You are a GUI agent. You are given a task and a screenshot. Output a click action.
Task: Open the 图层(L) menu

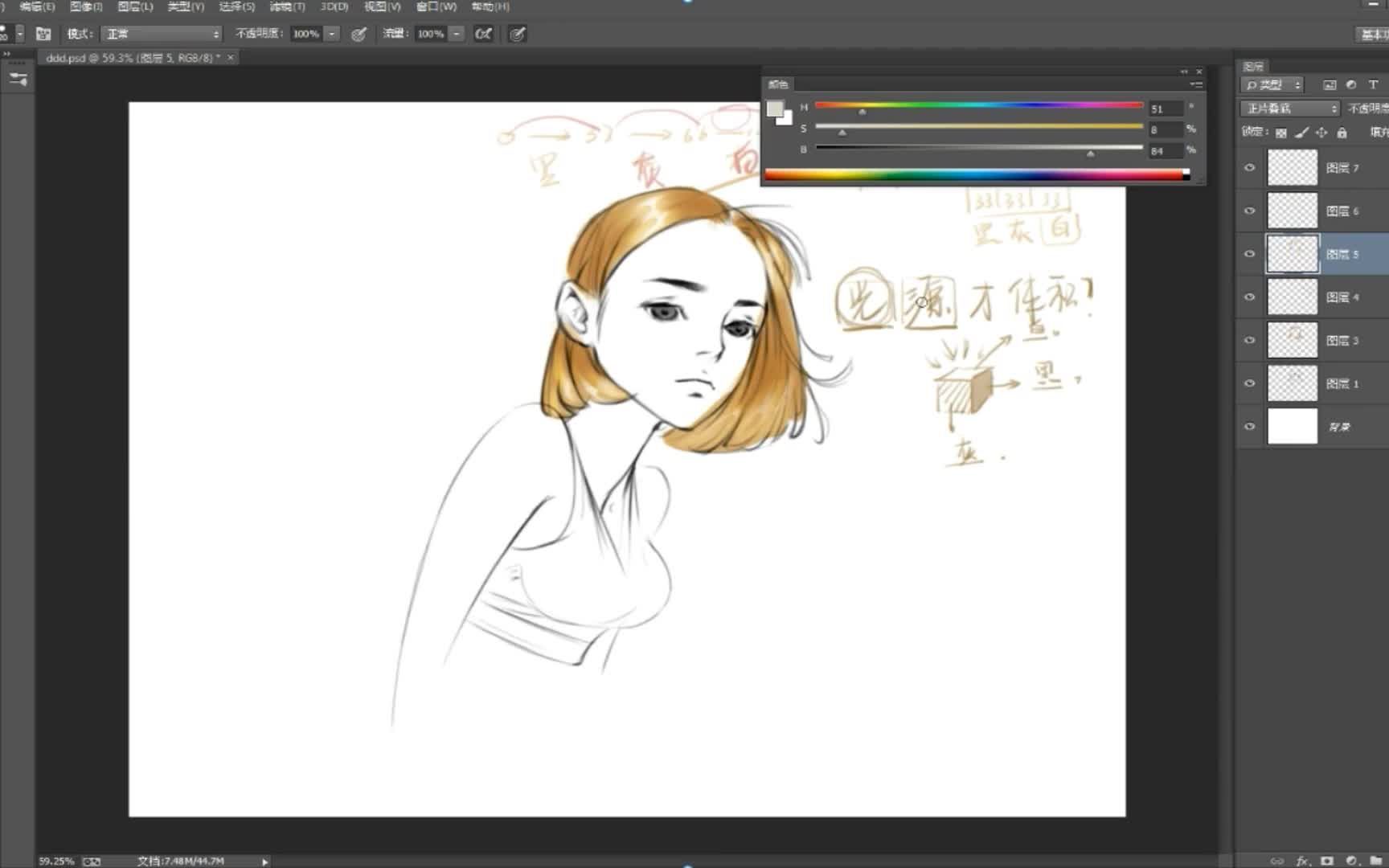[135, 6]
